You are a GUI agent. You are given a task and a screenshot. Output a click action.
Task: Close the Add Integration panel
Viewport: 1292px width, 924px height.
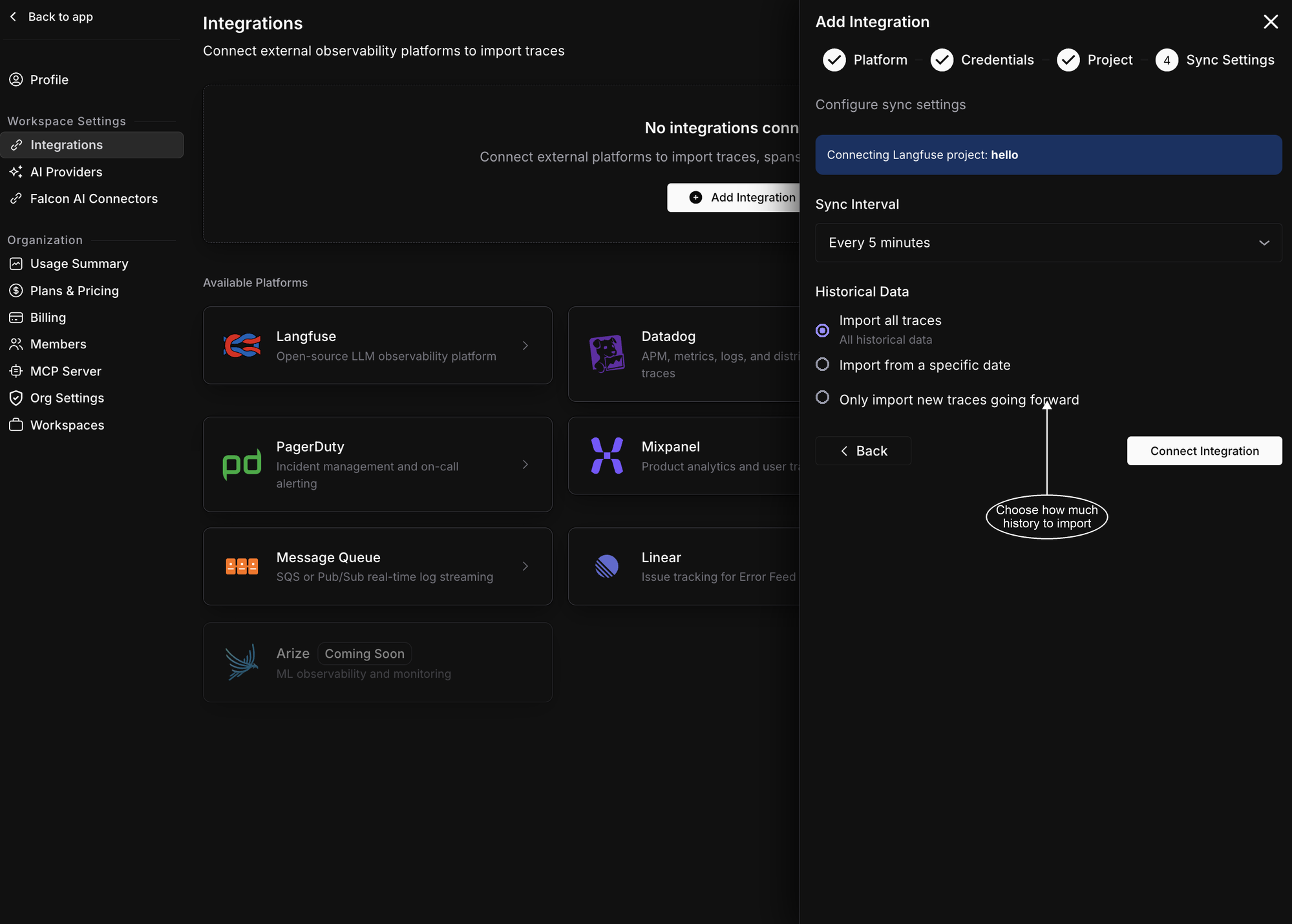1271,22
